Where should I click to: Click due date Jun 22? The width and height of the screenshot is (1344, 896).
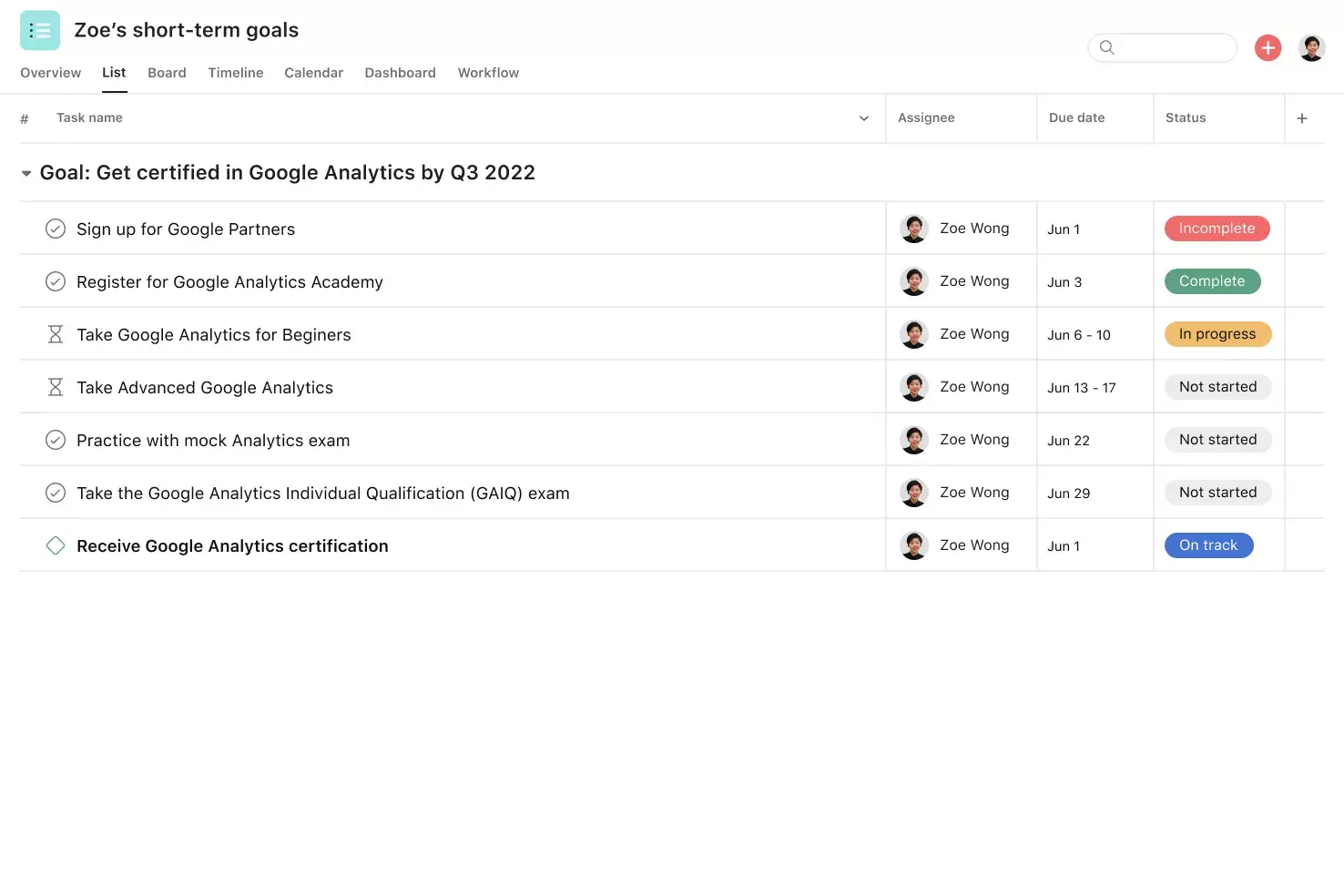pyautogui.click(x=1068, y=441)
